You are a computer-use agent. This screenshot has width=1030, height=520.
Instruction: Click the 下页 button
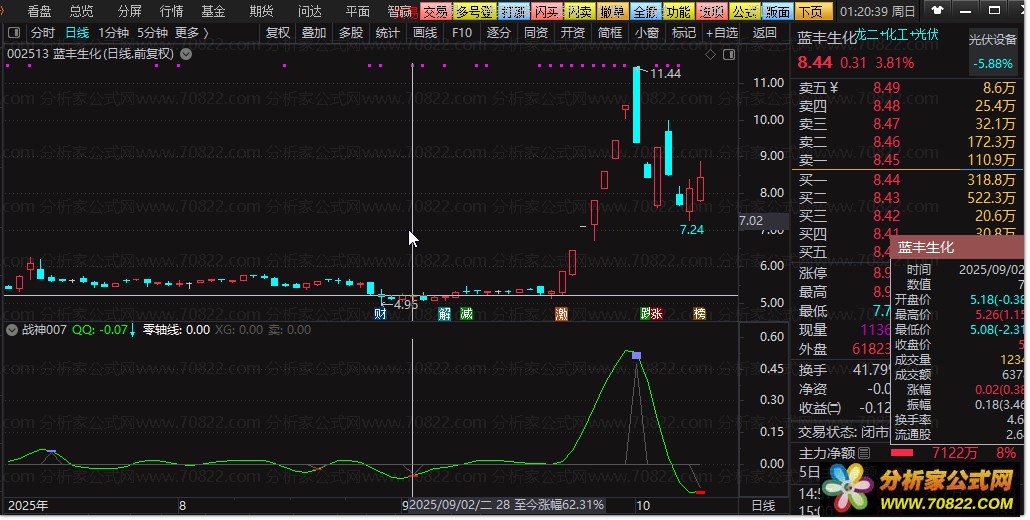(813, 11)
